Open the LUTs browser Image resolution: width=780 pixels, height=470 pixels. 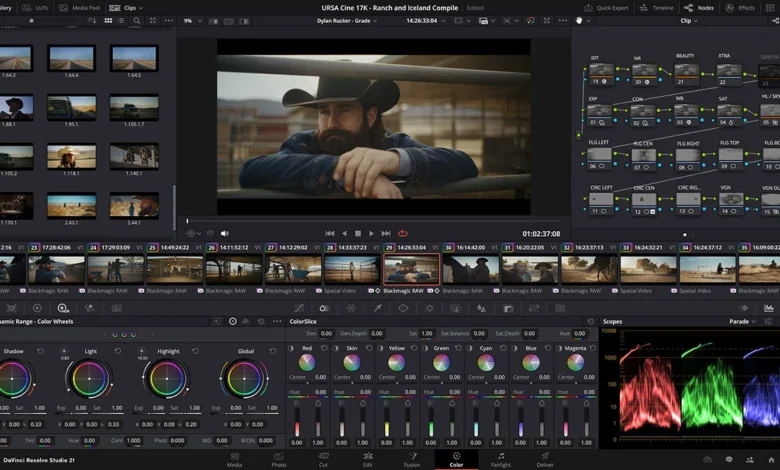click(38, 7)
